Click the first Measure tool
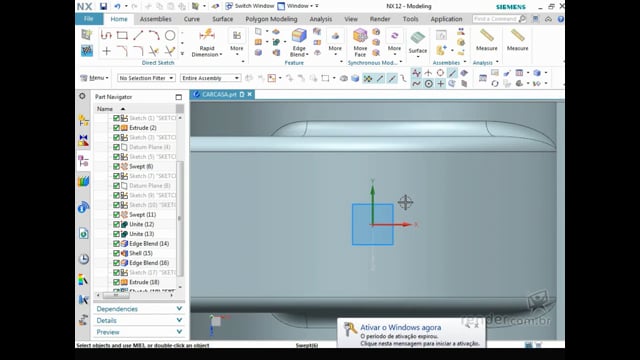Viewport: 640px width, 360px height. click(x=487, y=40)
